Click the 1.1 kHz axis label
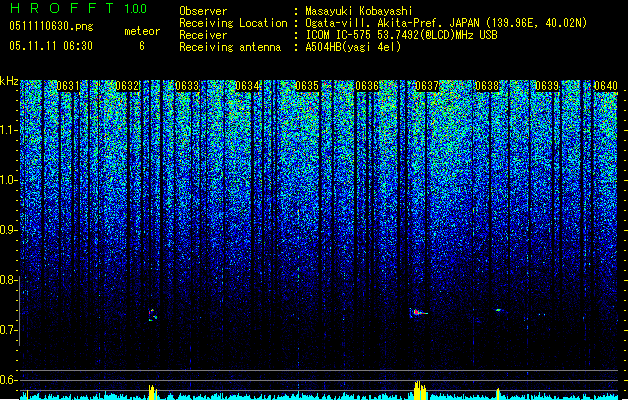Viewport: 629px width, 400px height. [x=9, y=130]
